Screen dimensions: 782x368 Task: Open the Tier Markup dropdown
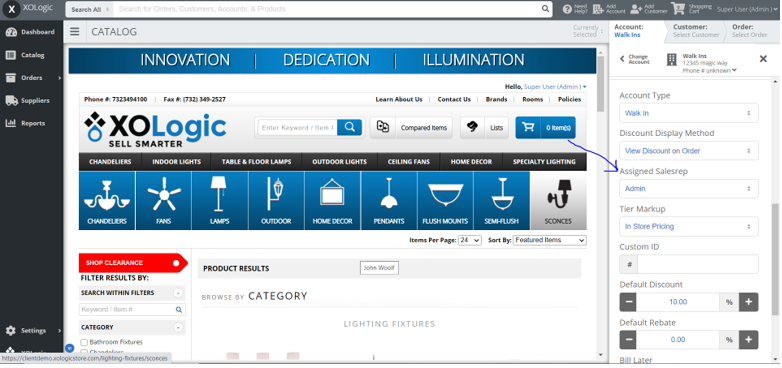point(689,226)
